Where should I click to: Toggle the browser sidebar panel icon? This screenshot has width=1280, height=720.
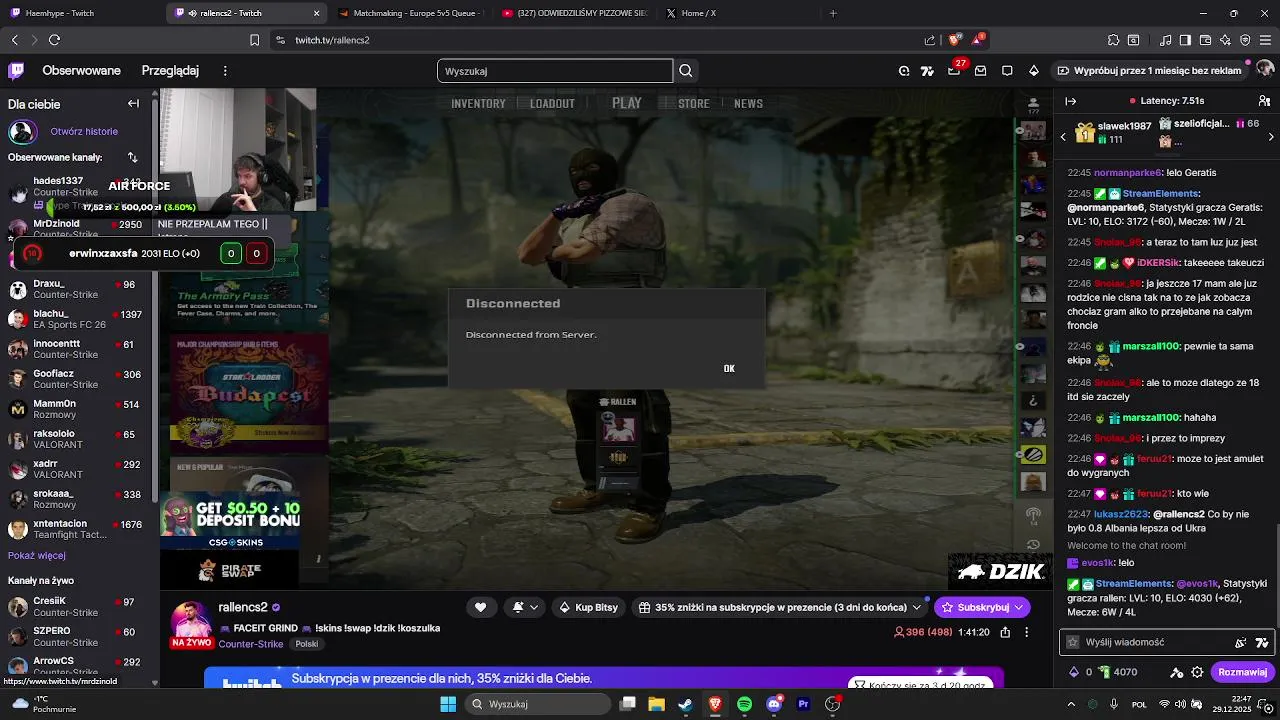[x=1185, y=40]
